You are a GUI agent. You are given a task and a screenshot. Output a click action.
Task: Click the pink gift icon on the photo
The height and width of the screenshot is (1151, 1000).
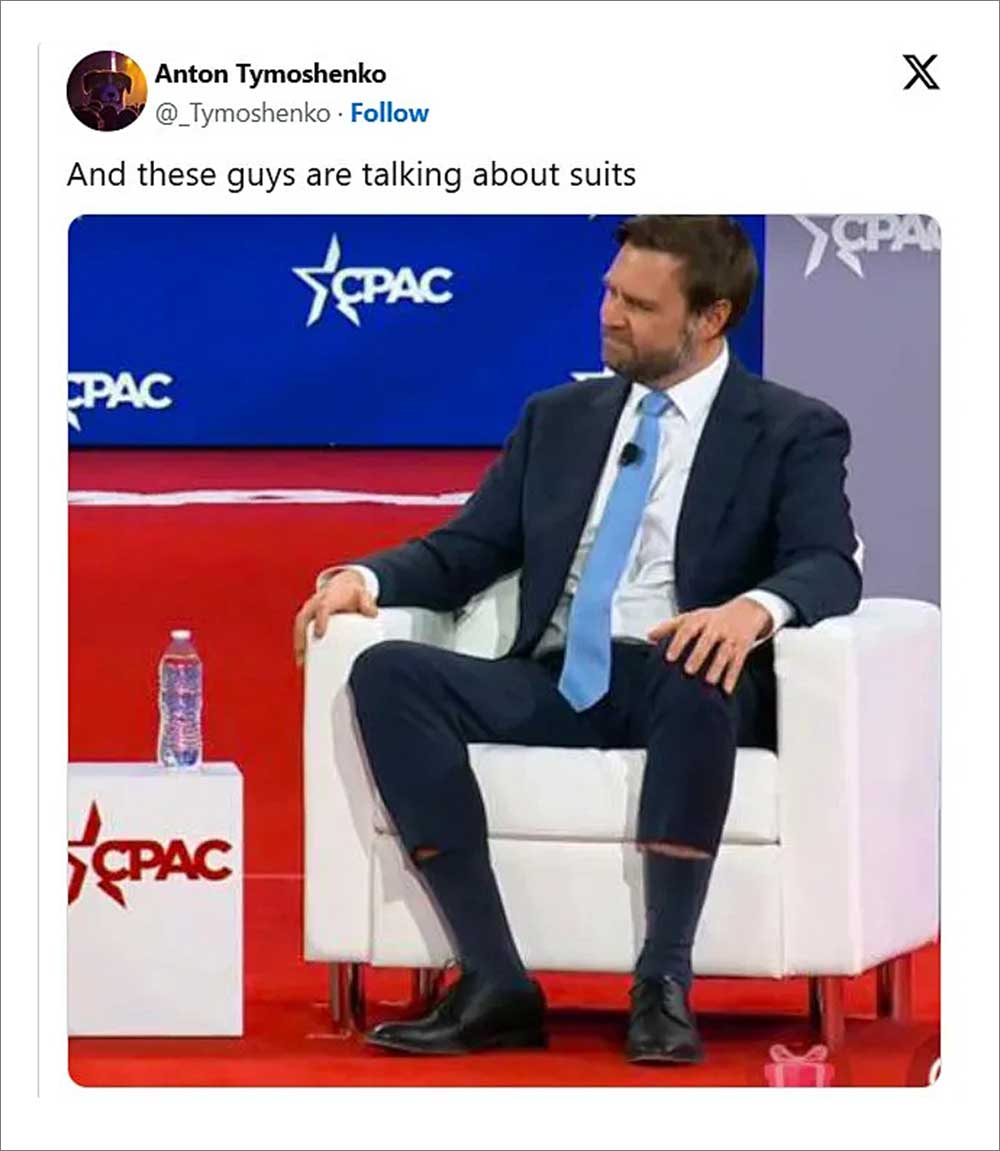click(x=799, y=1065)
